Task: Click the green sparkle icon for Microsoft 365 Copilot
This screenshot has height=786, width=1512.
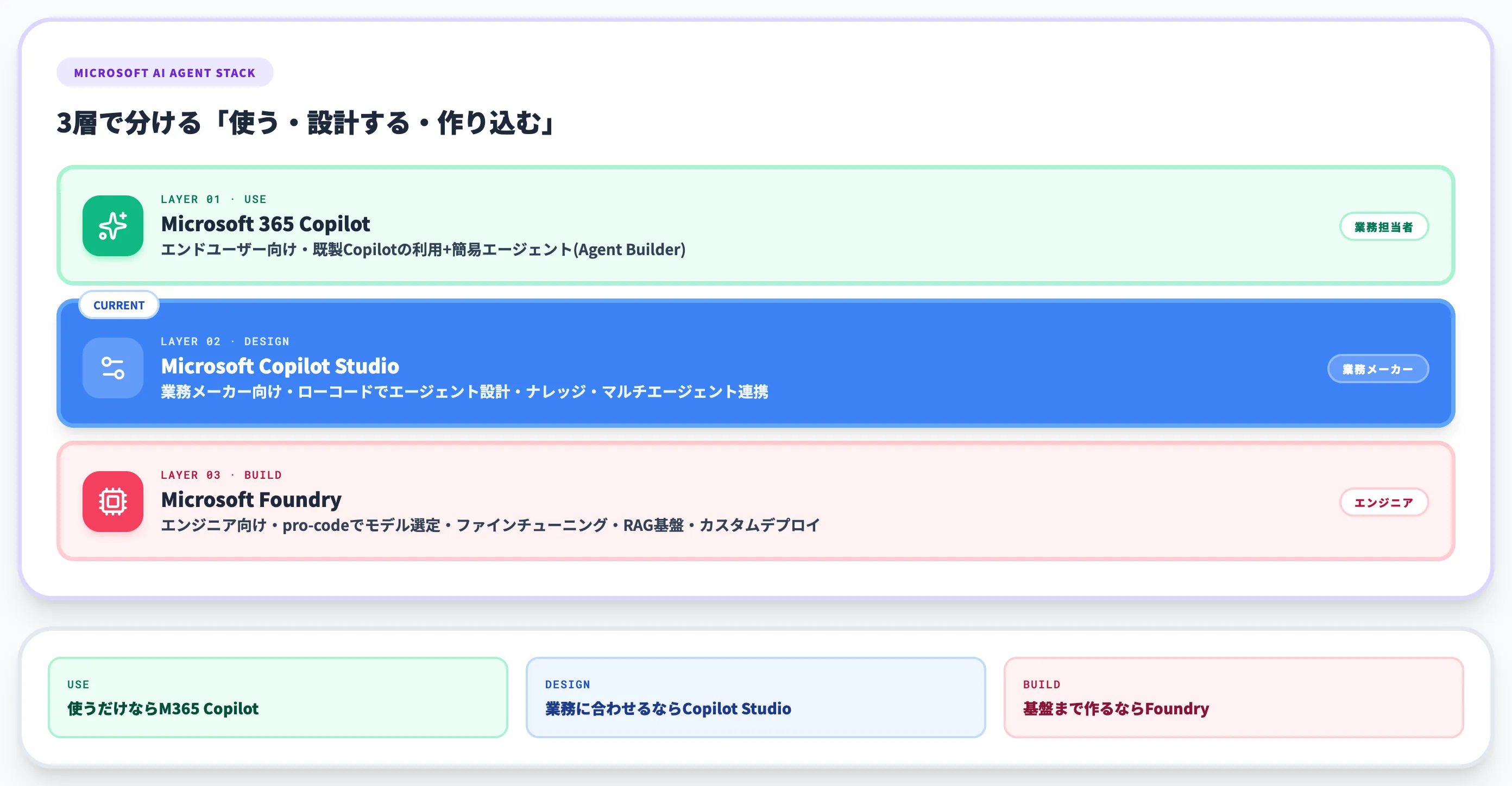Action: coord(113,226)
